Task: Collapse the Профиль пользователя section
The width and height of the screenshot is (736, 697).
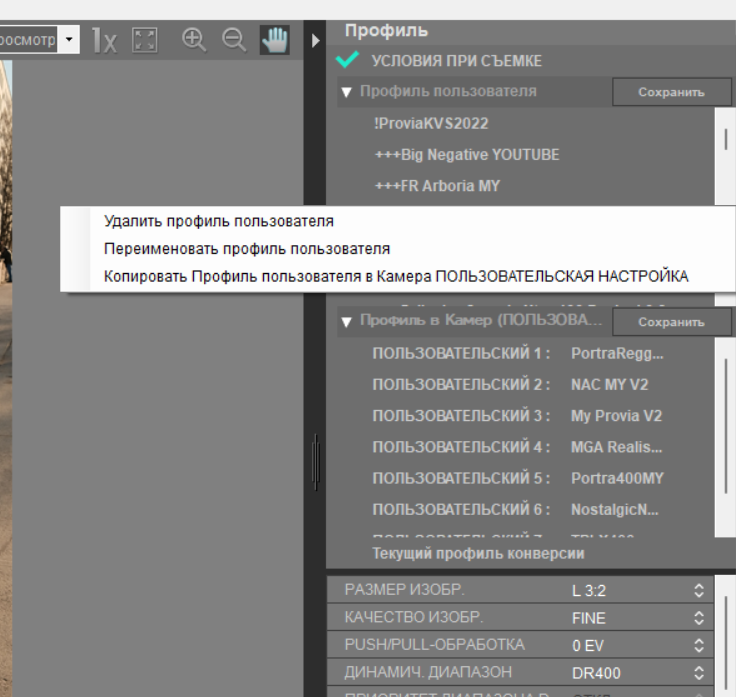Action: click(x=346, y=92)
